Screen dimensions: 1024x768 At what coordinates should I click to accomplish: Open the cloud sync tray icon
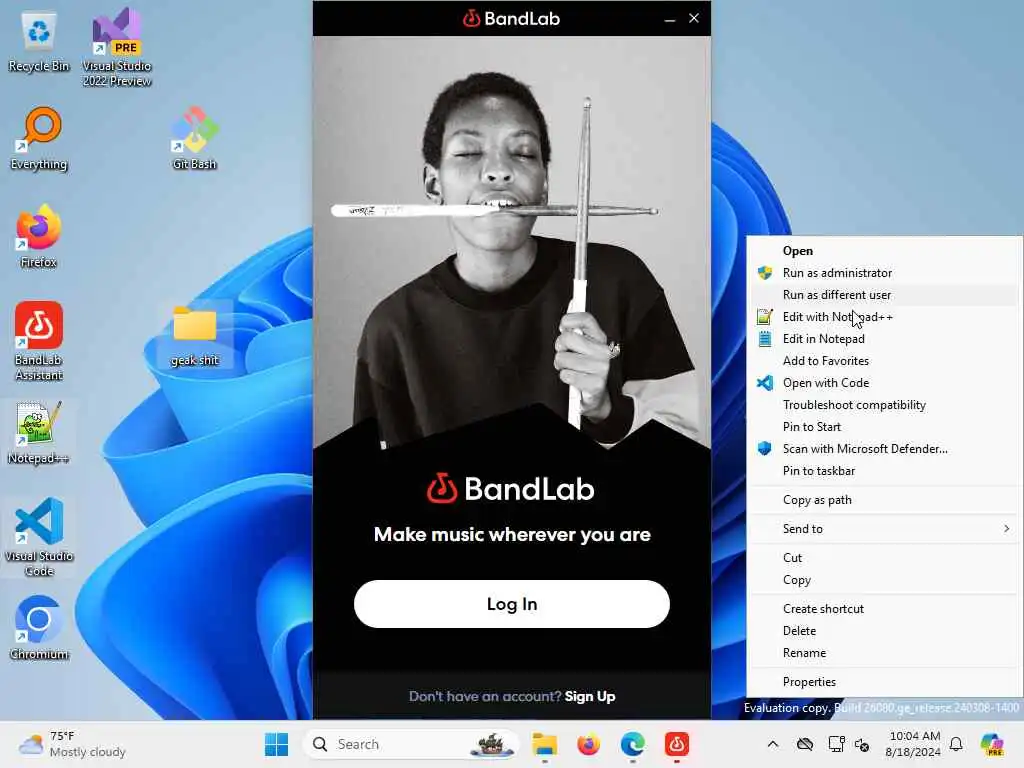[x=805, y=744]
